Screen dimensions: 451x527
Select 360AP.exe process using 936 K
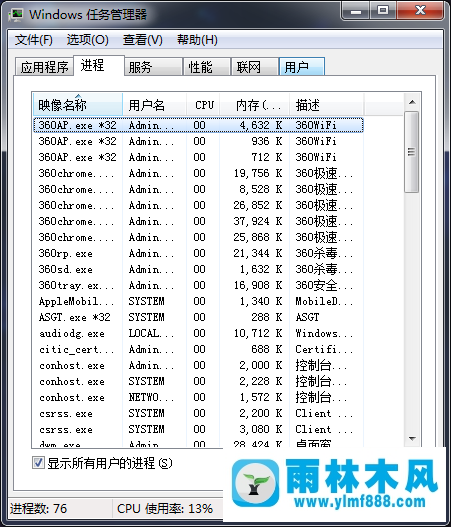[198, 141]
